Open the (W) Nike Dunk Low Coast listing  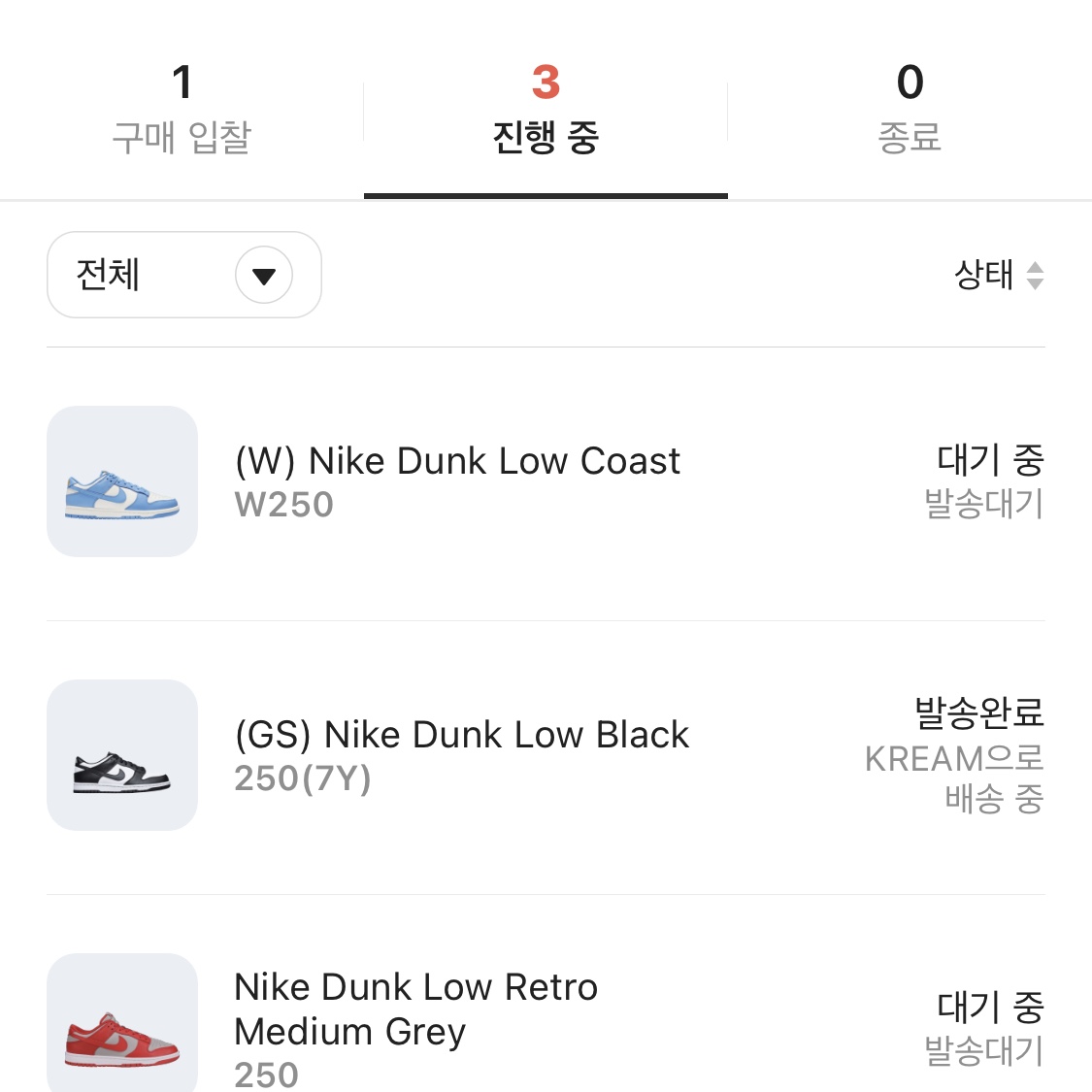click(x=456, y=460)
